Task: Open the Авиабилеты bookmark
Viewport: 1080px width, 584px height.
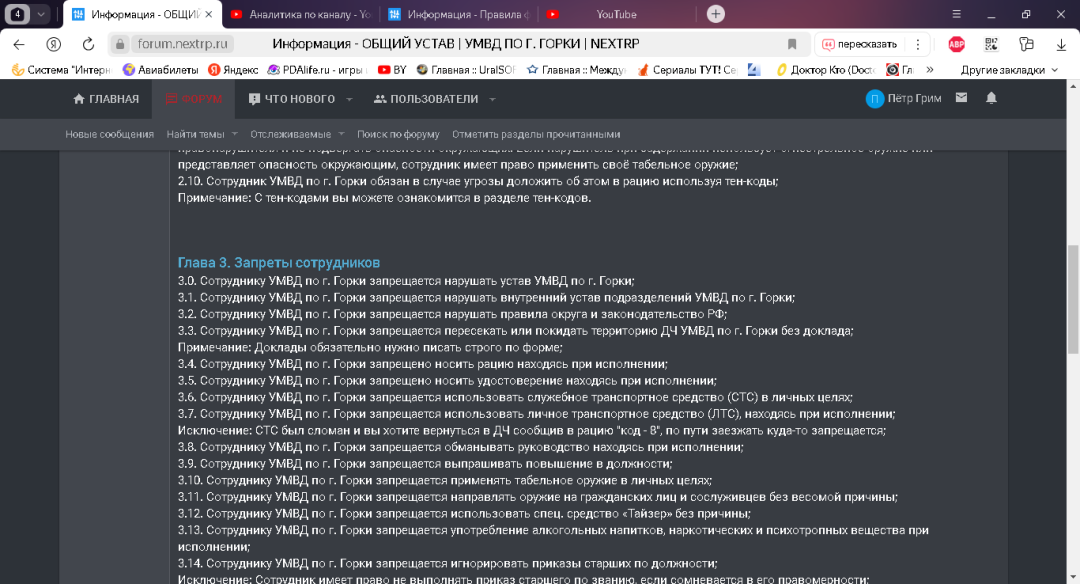Action: 160,70
